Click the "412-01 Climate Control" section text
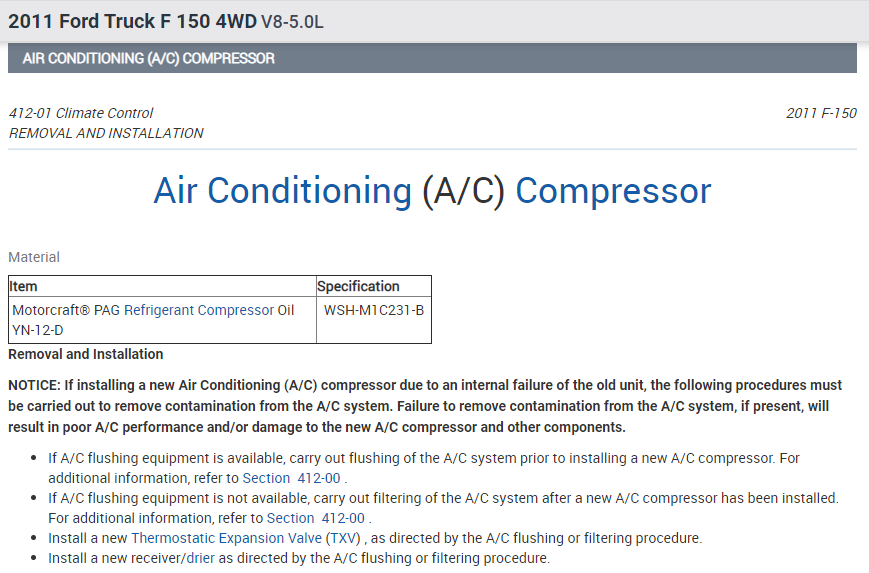The height and width of the screenshot is (573, 869). click(x=81, y=113)
